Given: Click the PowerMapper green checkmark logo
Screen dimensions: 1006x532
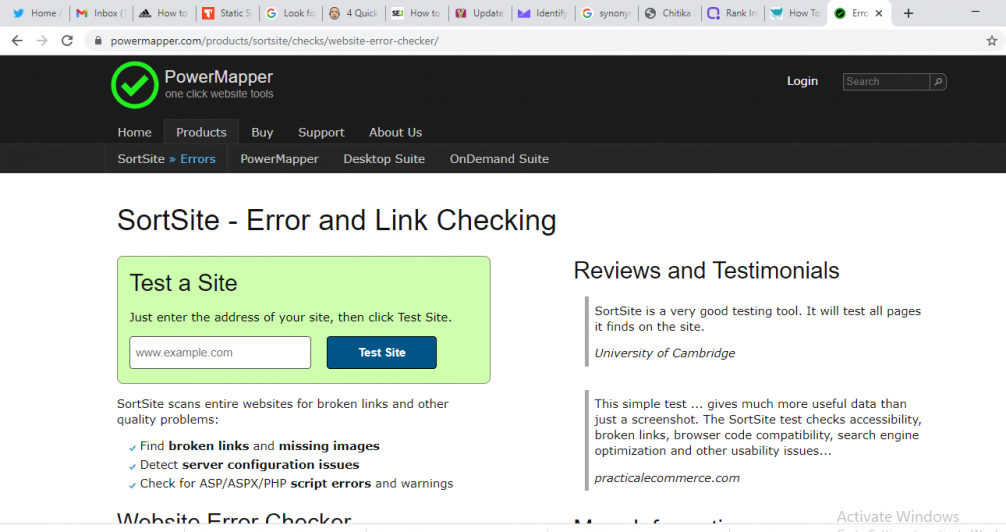Looking at the screenshot, I should [x=135, y=85].
